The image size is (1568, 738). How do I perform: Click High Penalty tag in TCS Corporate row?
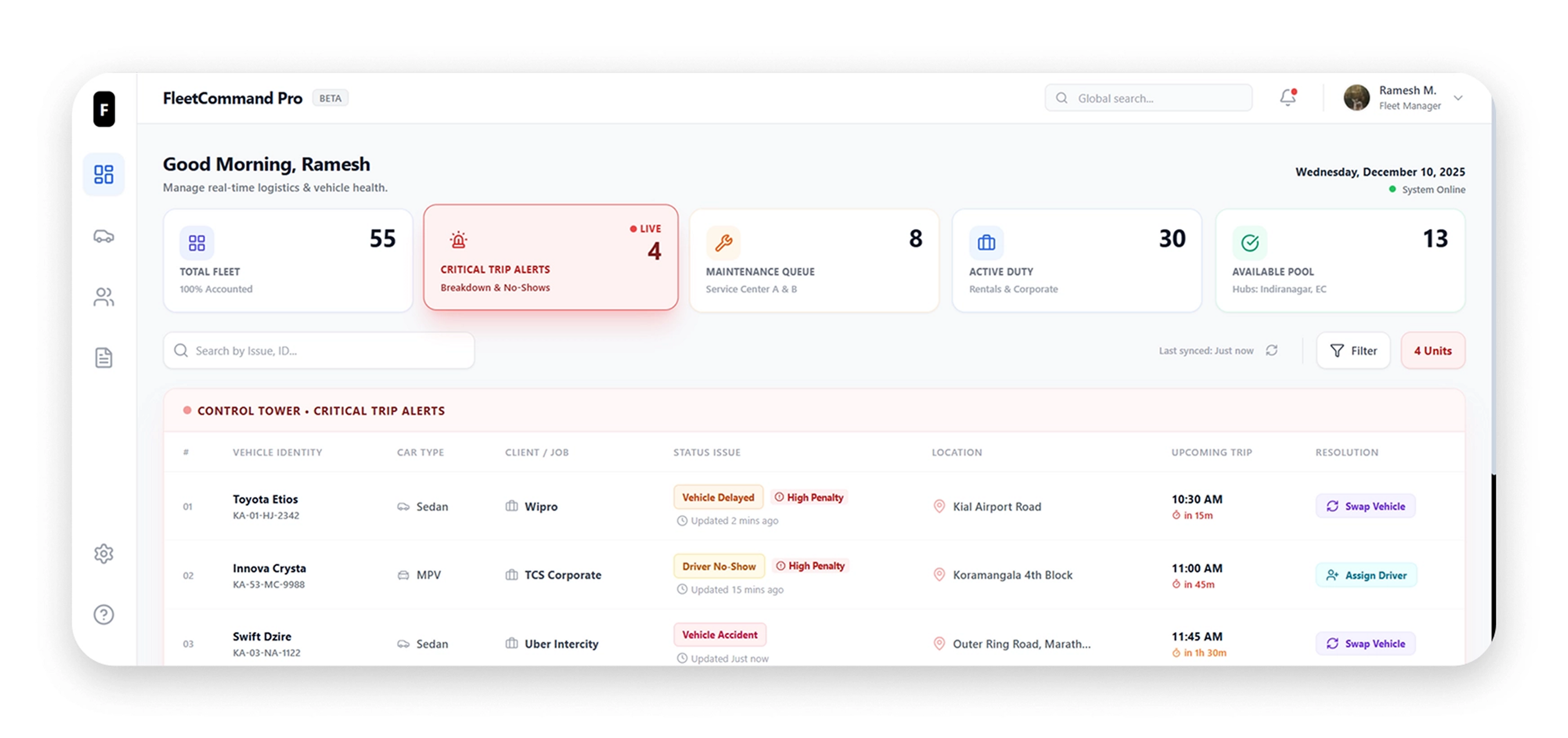(810, 566)
